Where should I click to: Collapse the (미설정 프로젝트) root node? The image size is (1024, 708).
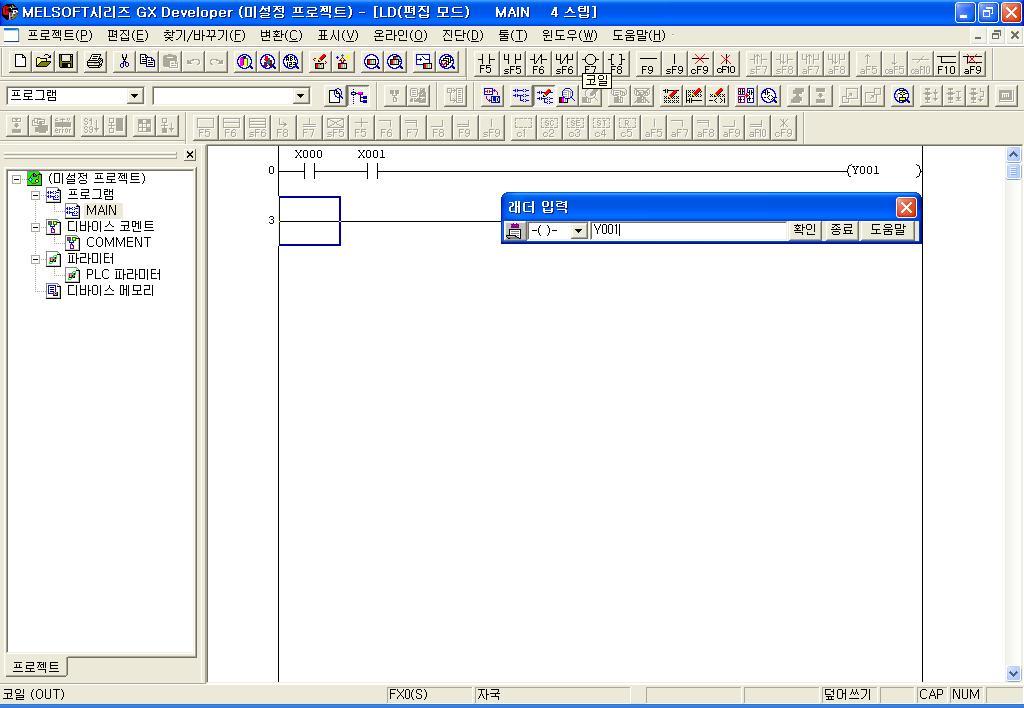tap(17, 179)
